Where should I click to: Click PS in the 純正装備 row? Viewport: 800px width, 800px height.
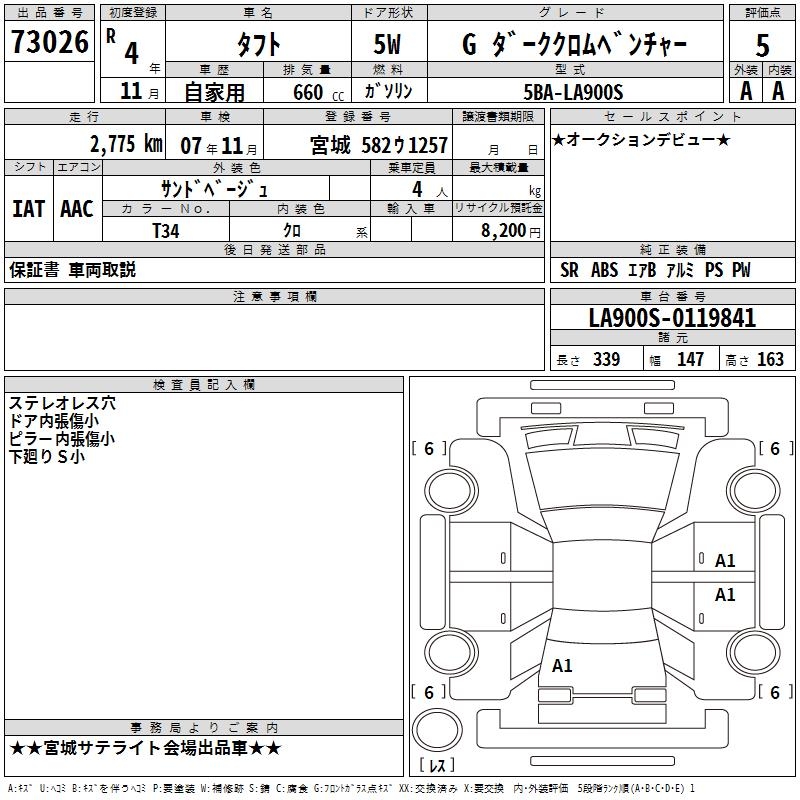pyautogui.click(x=714, y=270)
